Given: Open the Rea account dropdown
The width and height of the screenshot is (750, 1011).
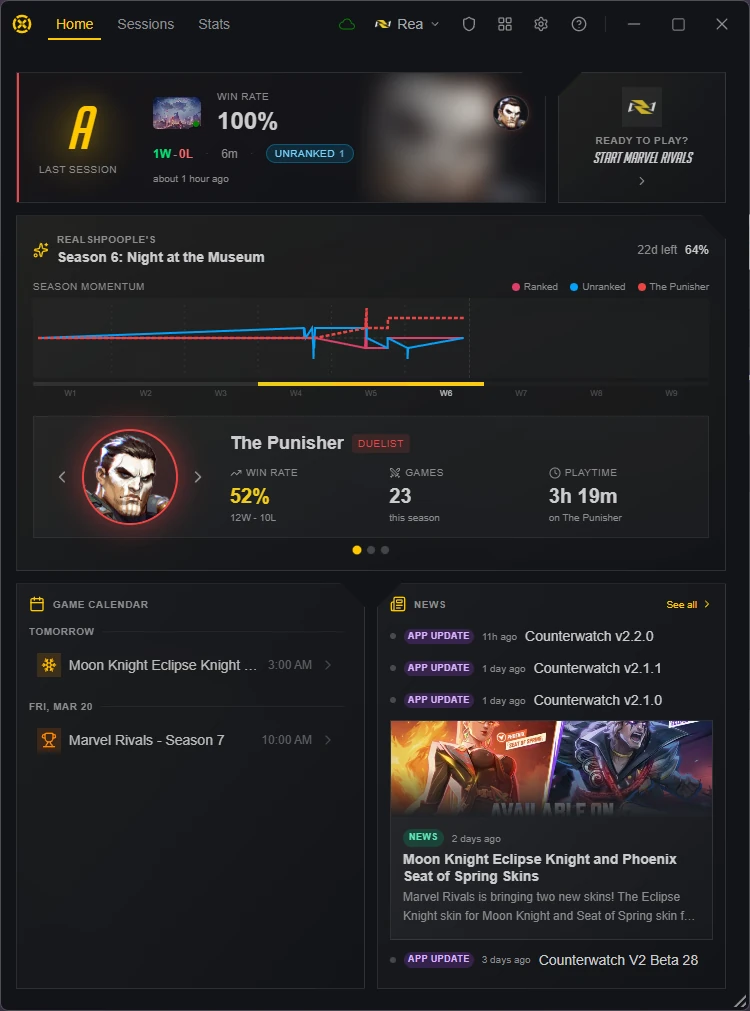Looking at the screenshot, I should pos(407,25).
